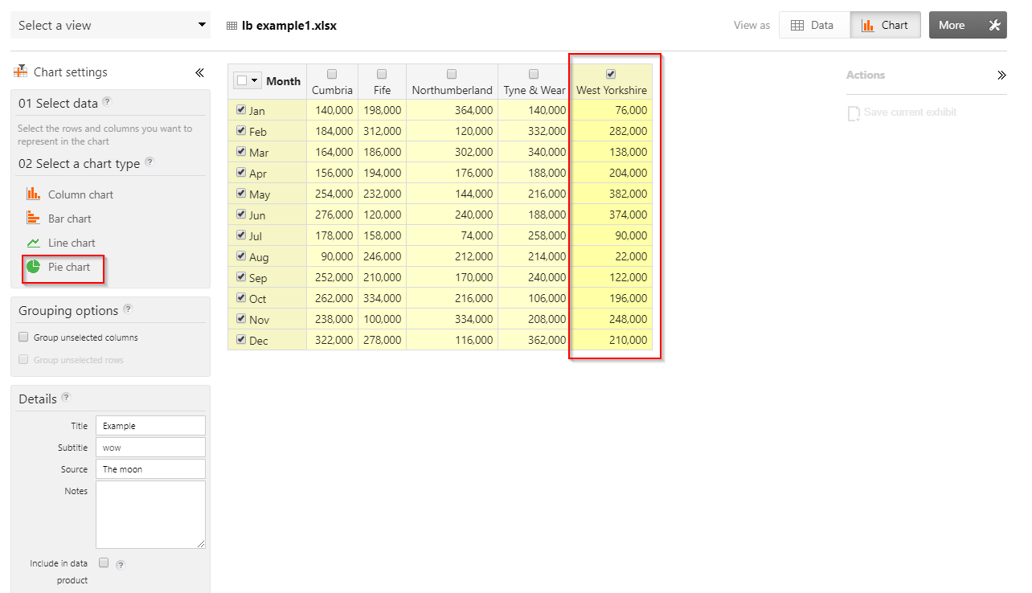Switch to the Data view tab
This screenshot has width=1032, height=593.
[x=813, y=25]
